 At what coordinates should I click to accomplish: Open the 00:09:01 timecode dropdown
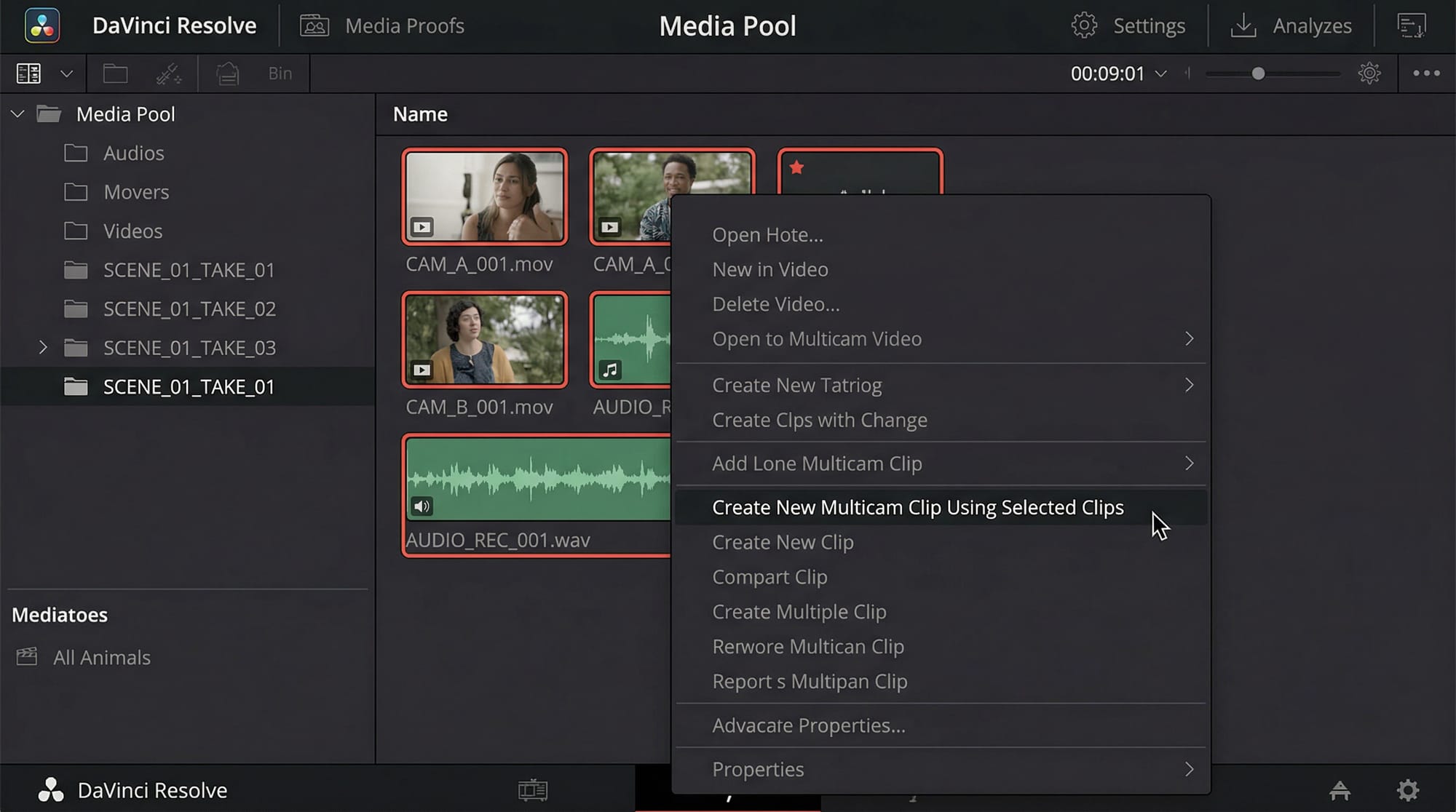(1161, 73)
